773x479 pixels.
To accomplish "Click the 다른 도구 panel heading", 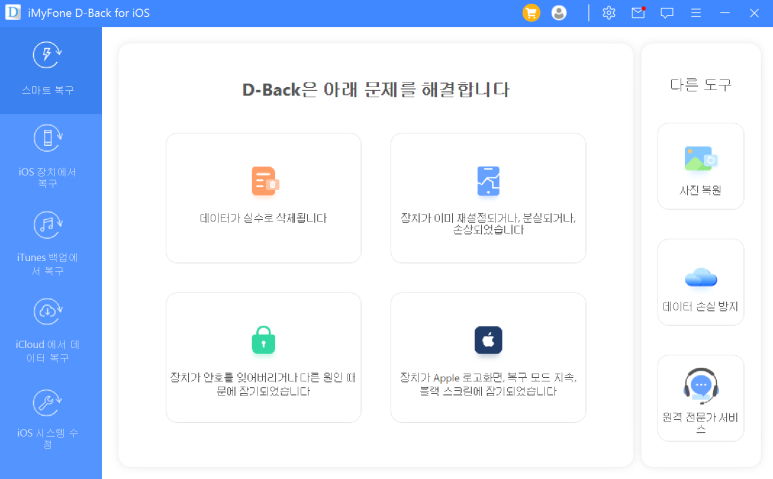I will (x=701, y=85).
